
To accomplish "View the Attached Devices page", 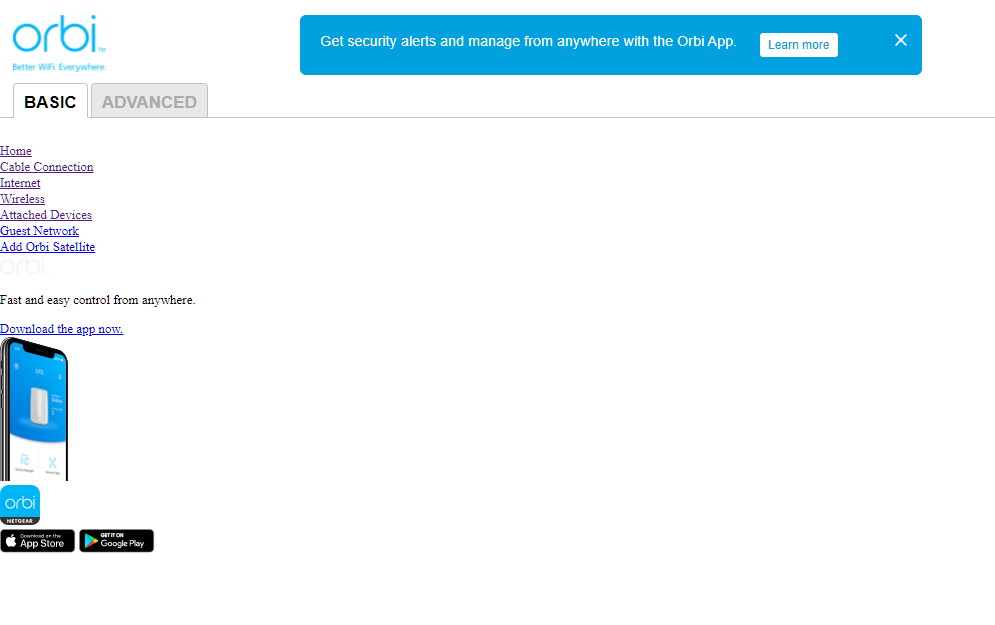I will pyautogui.click(x=46, y=215).
